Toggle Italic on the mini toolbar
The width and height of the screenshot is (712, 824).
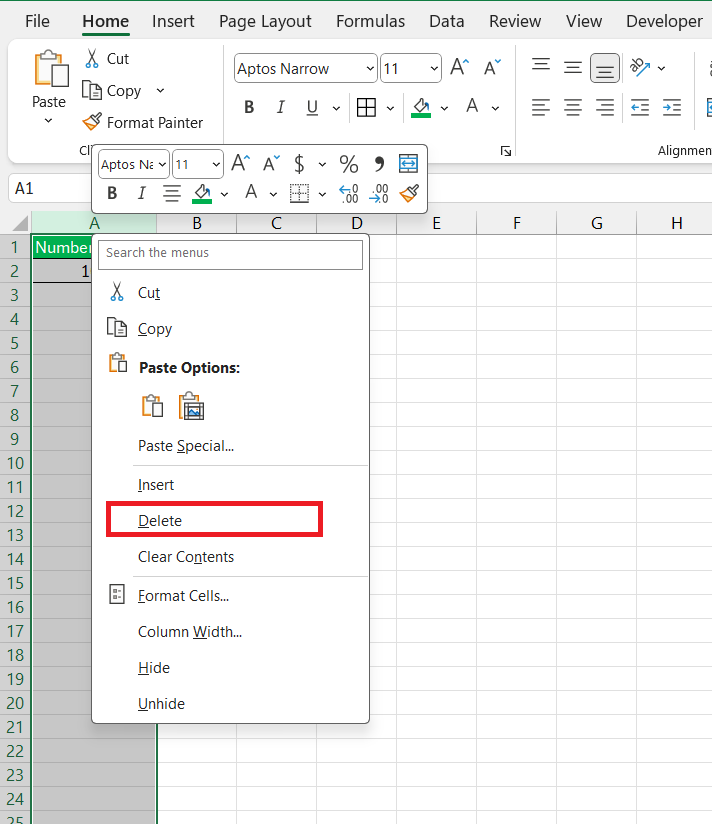click(141, 193)
